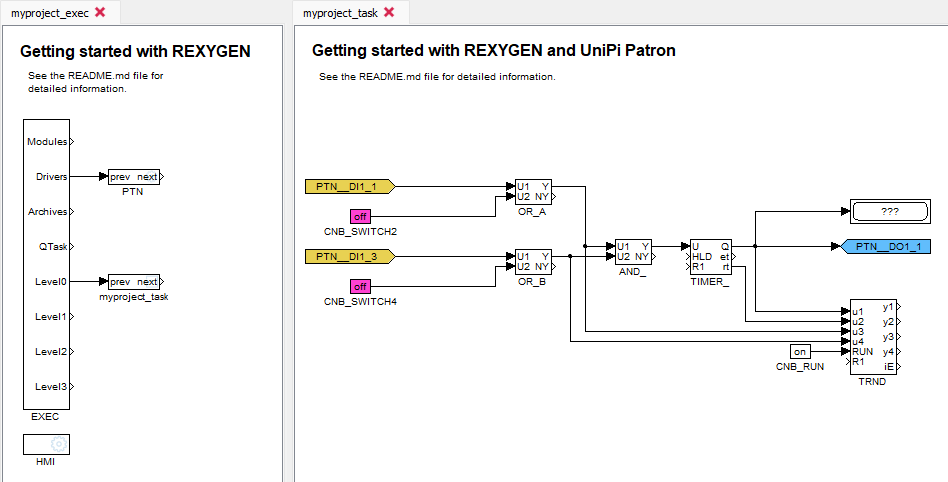Select the PTN__DO1_1 output flag
This screenshot has width=948, height=482.
[x=885, y=246]
